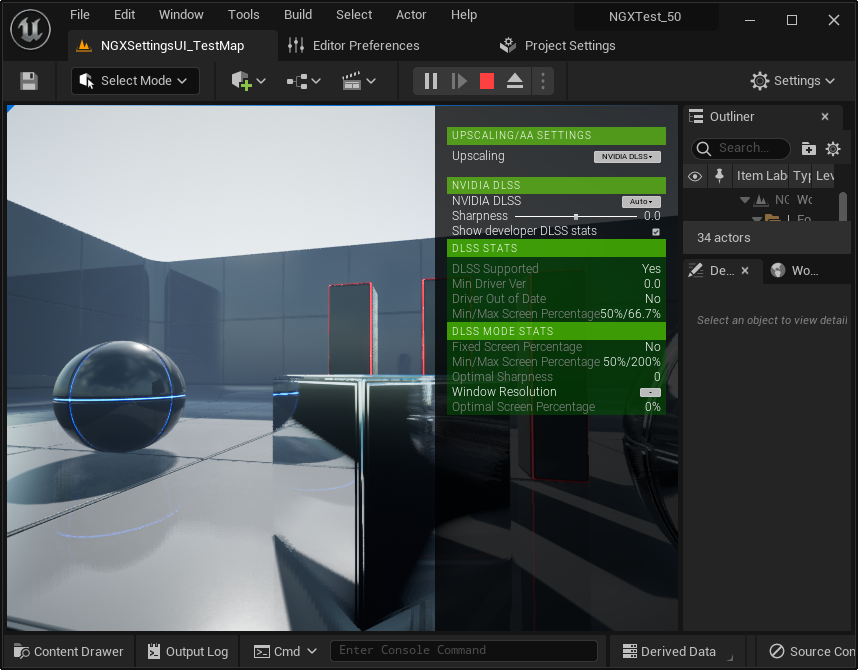Image resolution: width=858 pixels, height=670 pixels.
Task: Open the File menu
Action: tap(80, 15)
